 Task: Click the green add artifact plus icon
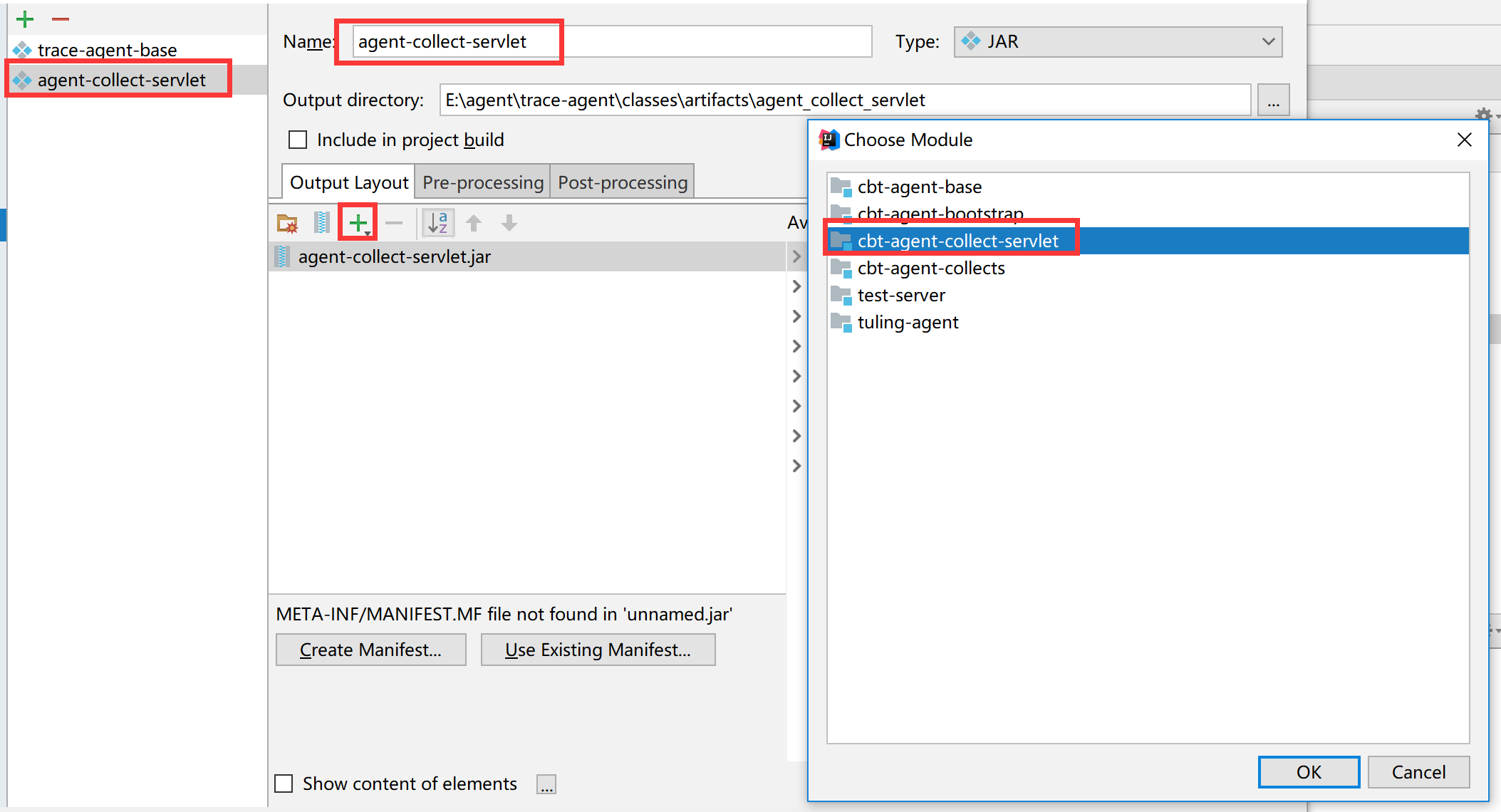point(25,19)
